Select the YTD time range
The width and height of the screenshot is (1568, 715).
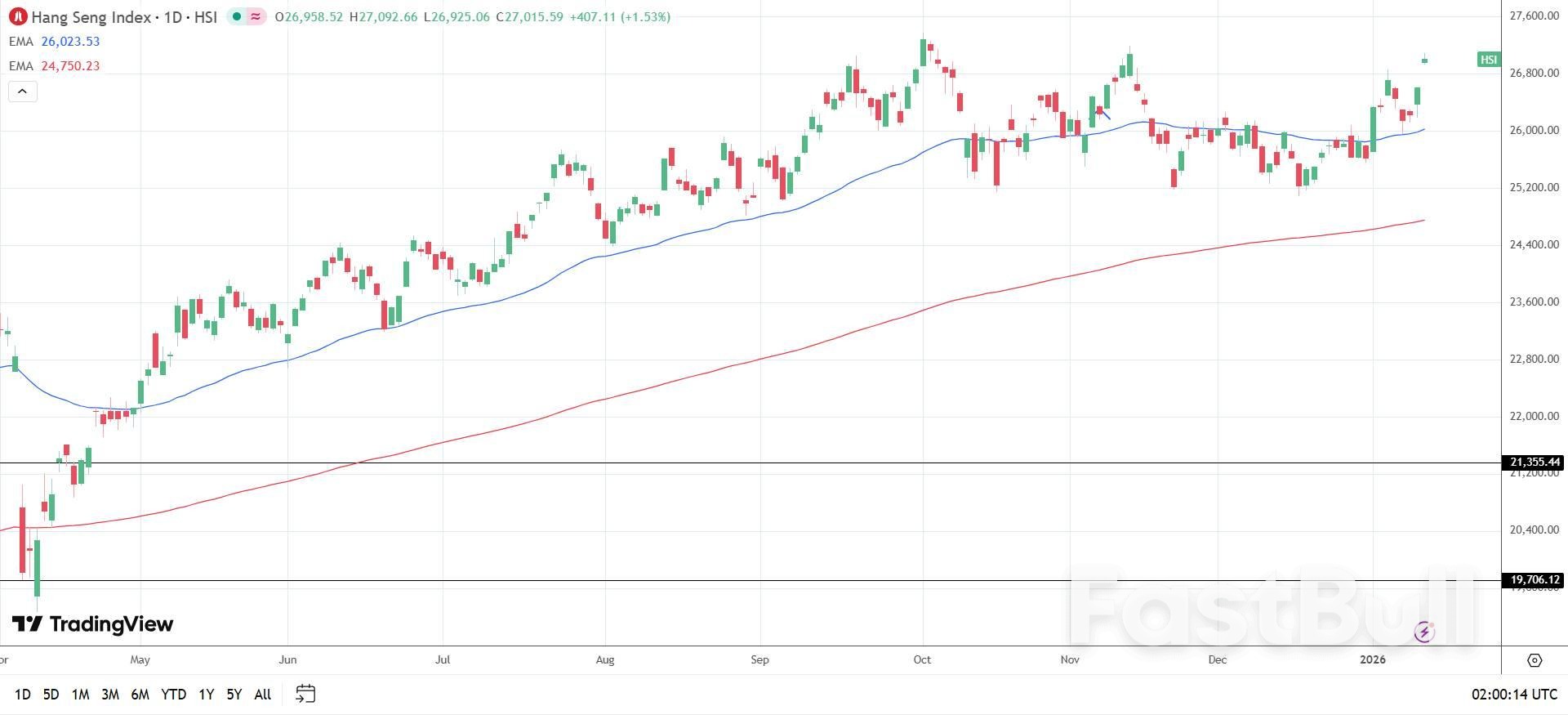(173, 694)
